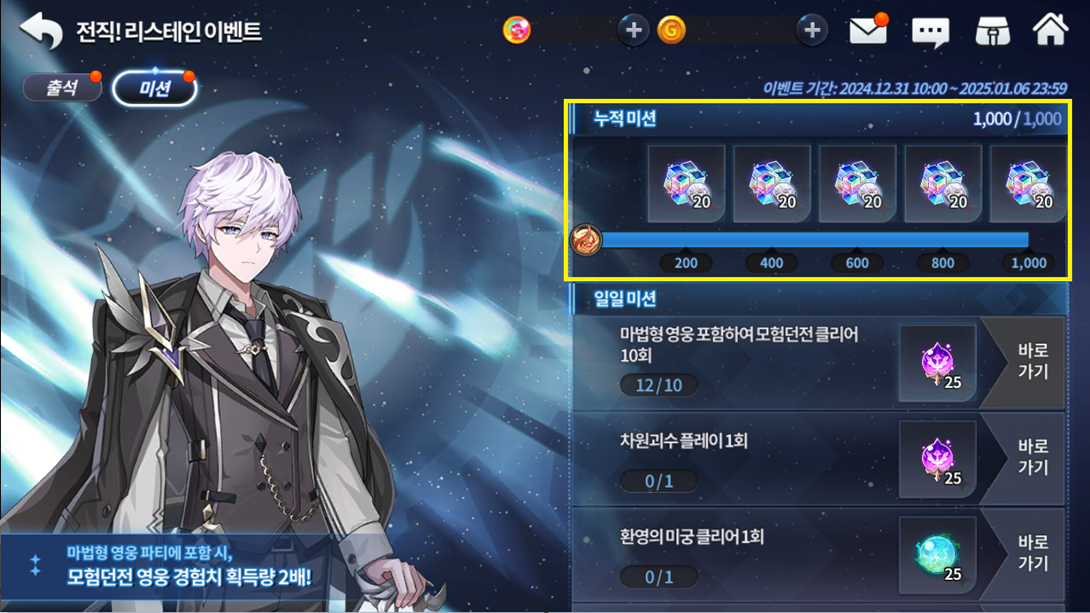The height and width of the screenshot is (613, 1090).
Task: Open the chat speech bubble icon
Action: [x=930, y=32]
